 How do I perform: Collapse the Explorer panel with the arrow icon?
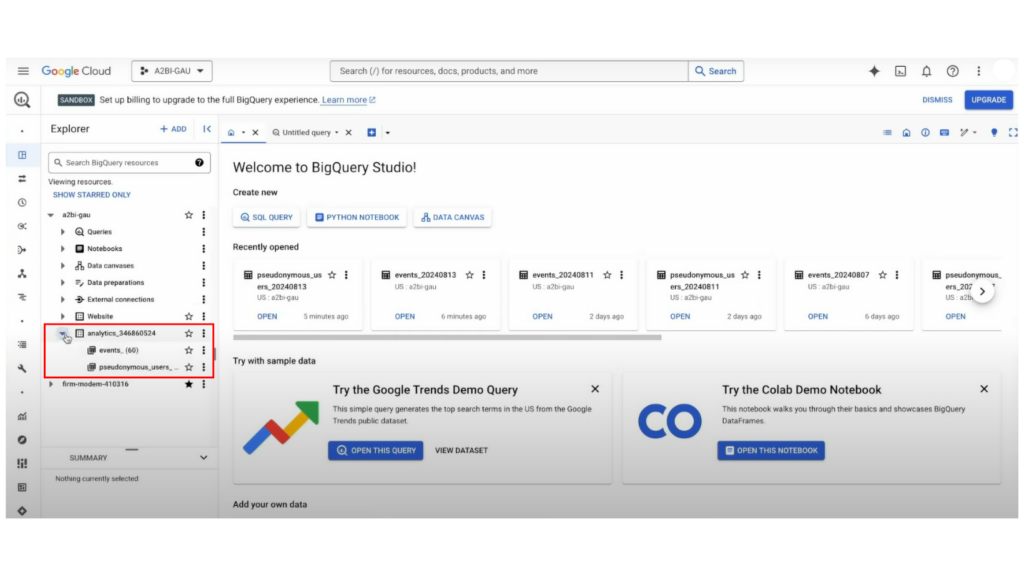coord(207,129)
